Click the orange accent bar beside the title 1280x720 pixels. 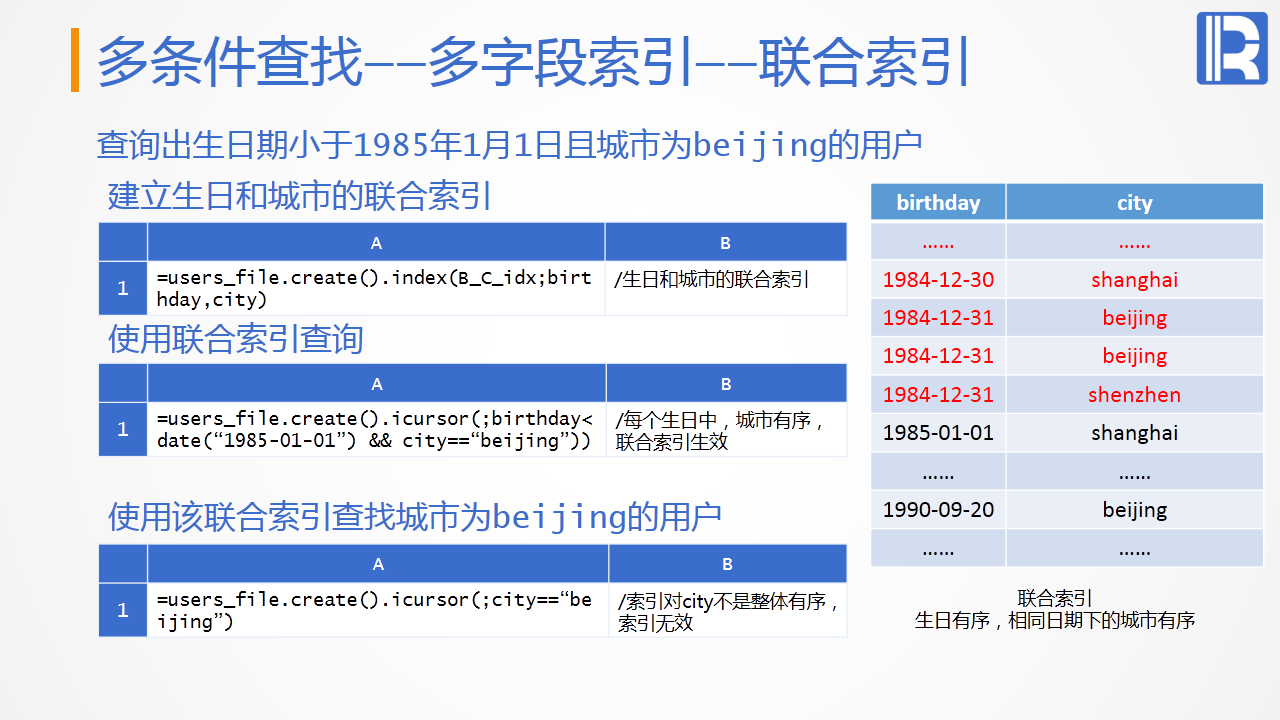[75, 60]
